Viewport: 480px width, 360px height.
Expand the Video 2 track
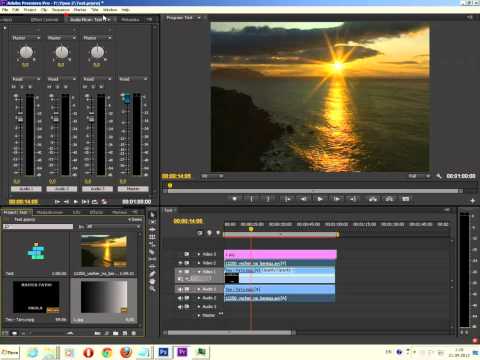(x=199, y=263)
